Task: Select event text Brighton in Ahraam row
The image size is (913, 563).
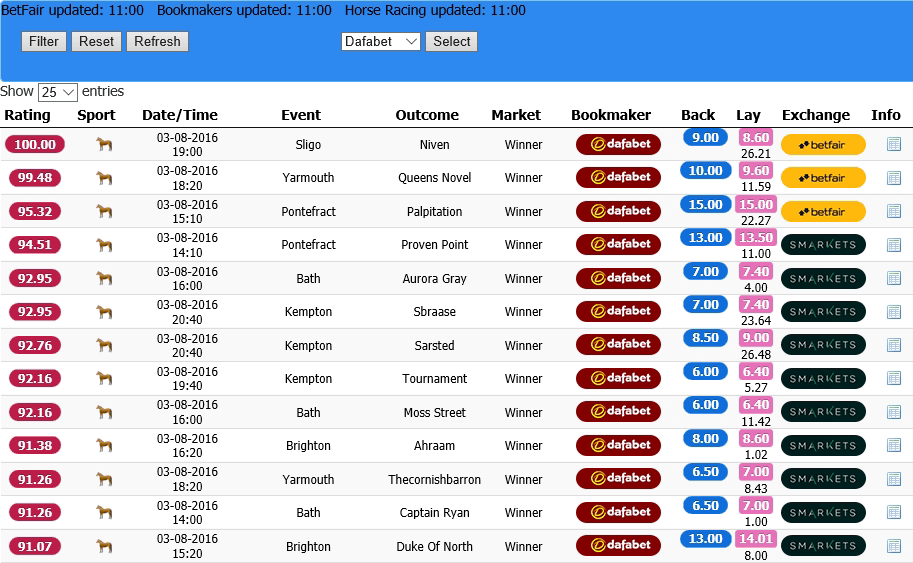Action: tap(308, 445)
